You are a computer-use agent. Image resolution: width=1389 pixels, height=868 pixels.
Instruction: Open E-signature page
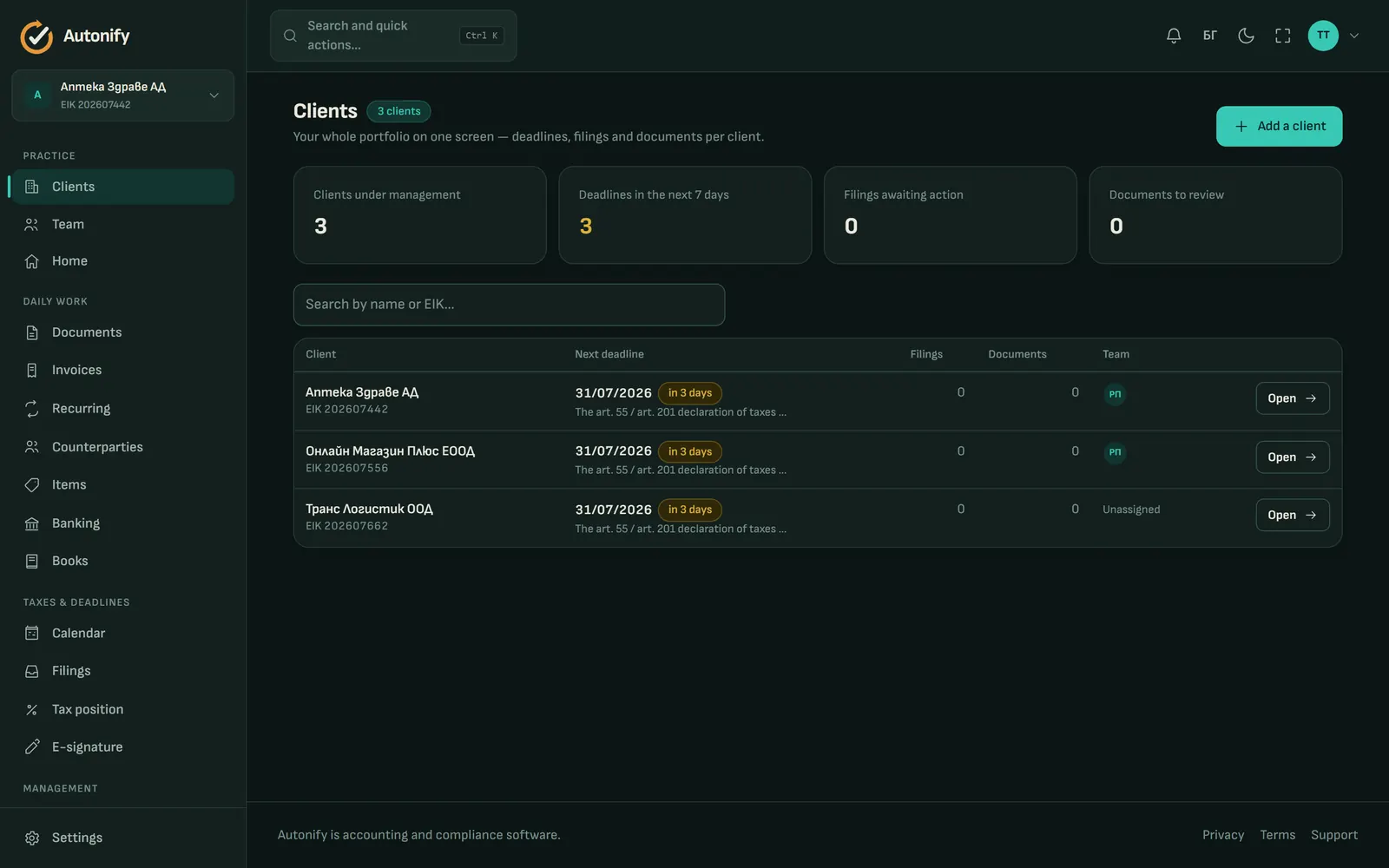click(123, 746)
